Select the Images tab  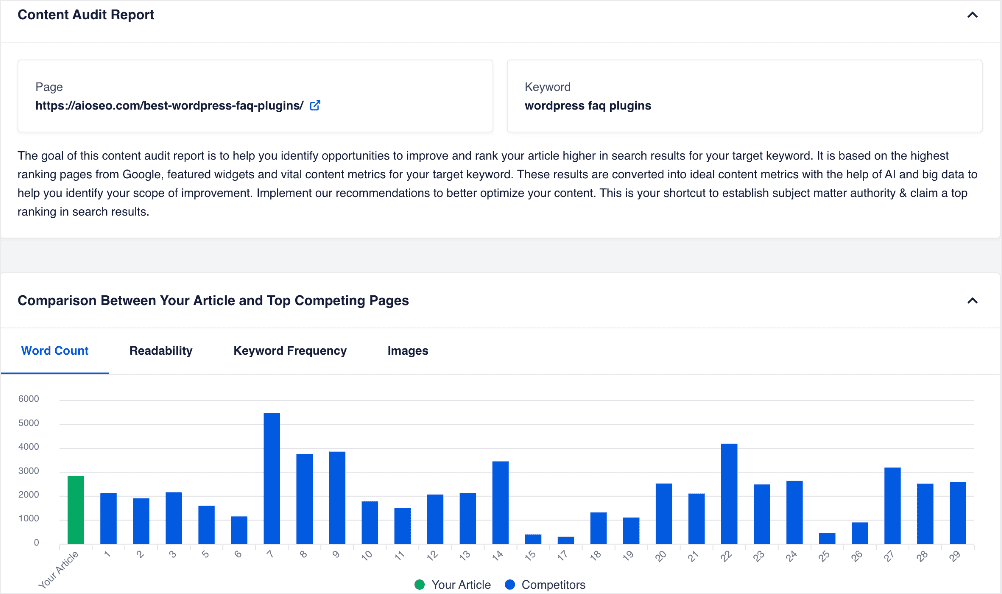[x=408, y=351]
